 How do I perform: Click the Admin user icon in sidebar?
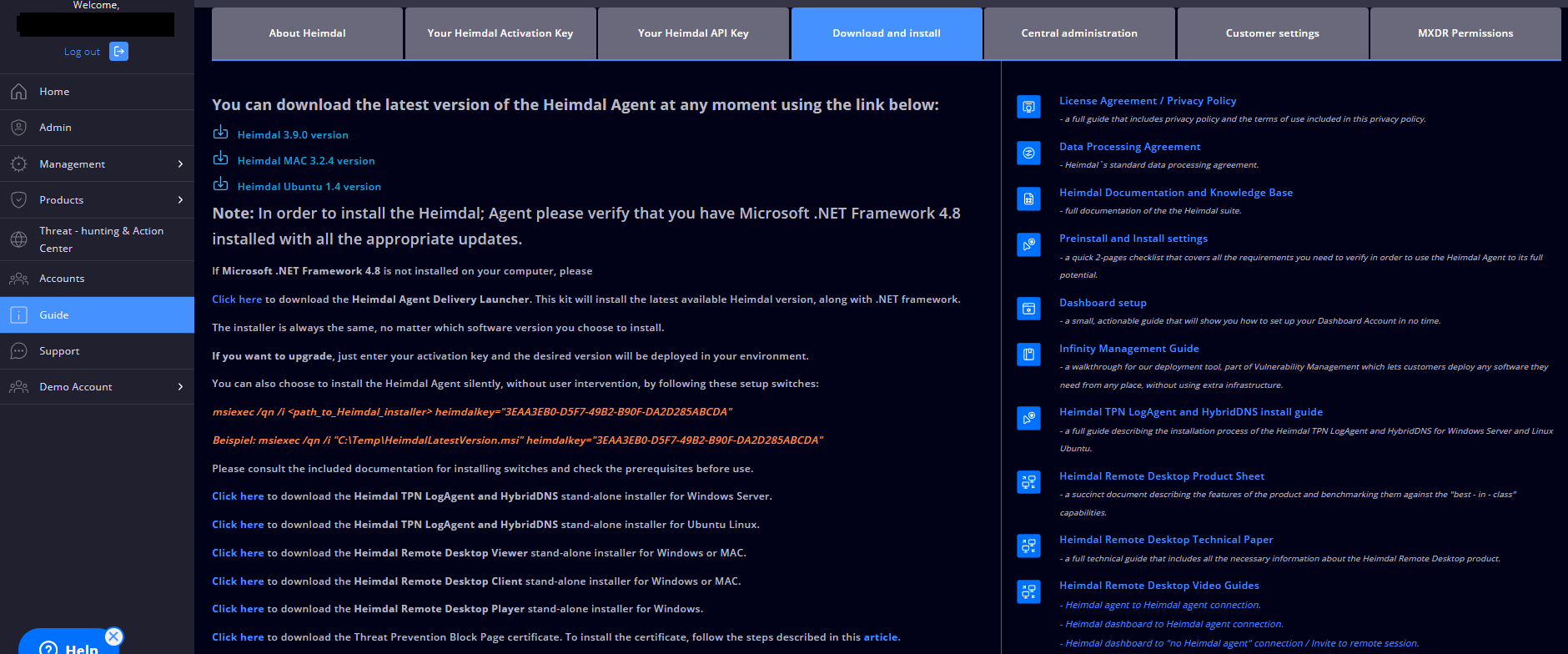18,128
